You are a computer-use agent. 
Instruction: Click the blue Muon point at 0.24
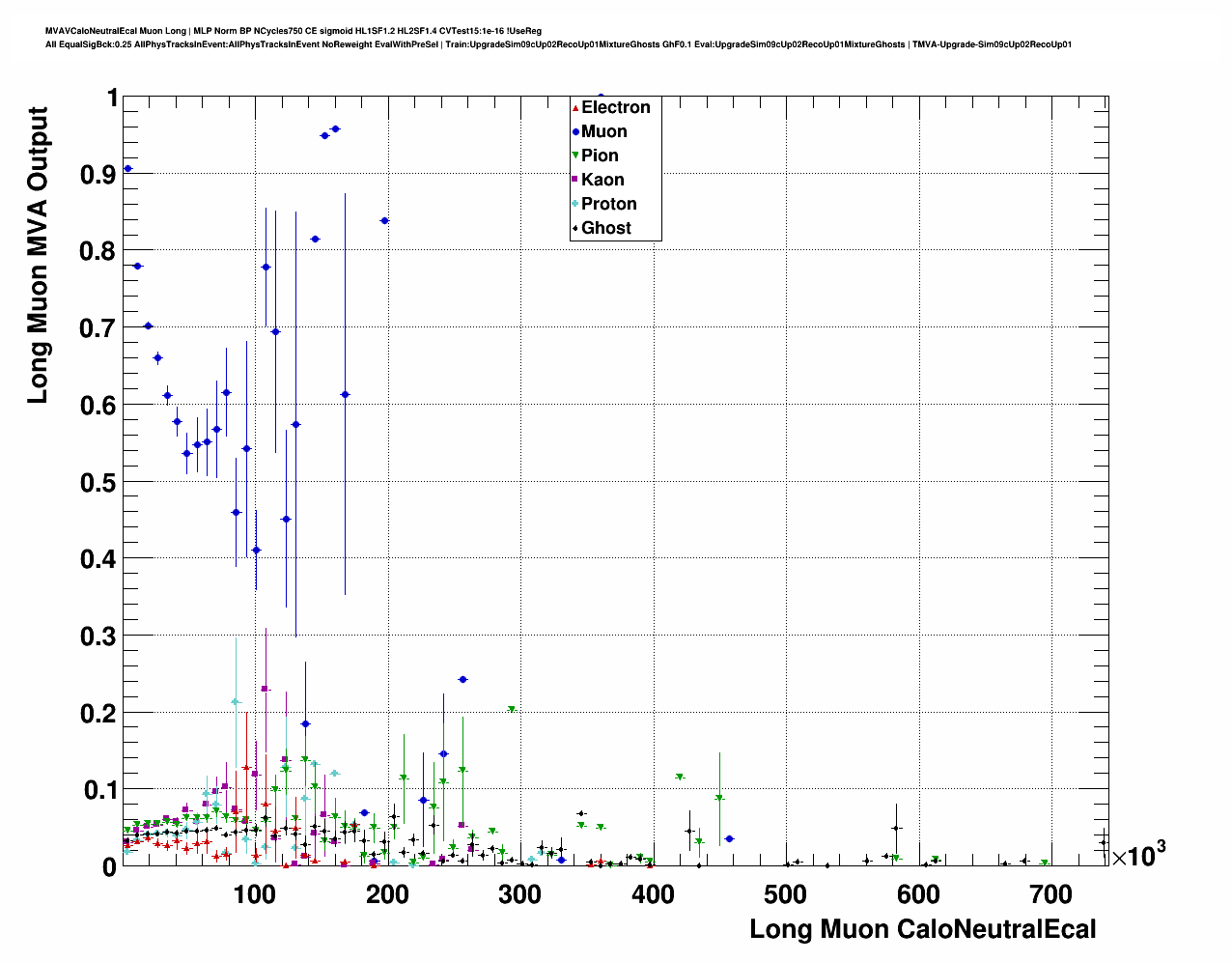462,680
